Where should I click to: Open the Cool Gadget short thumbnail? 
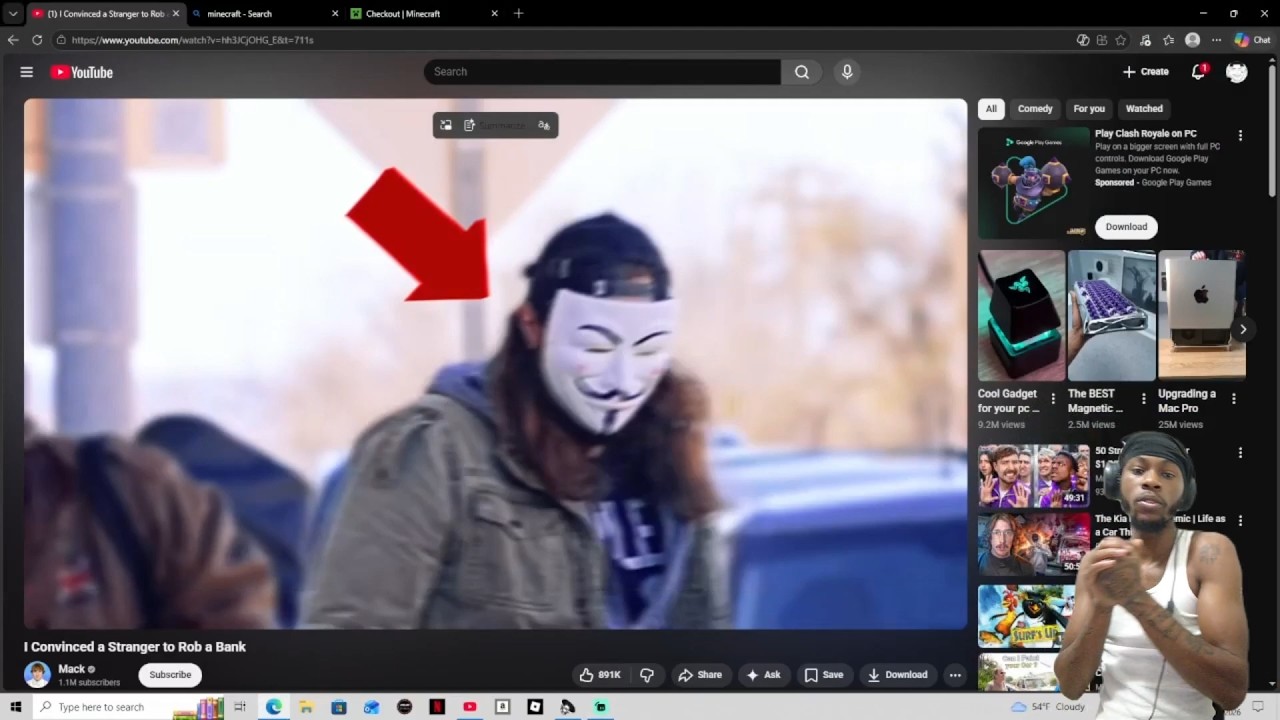click(x=1021, y=315)
